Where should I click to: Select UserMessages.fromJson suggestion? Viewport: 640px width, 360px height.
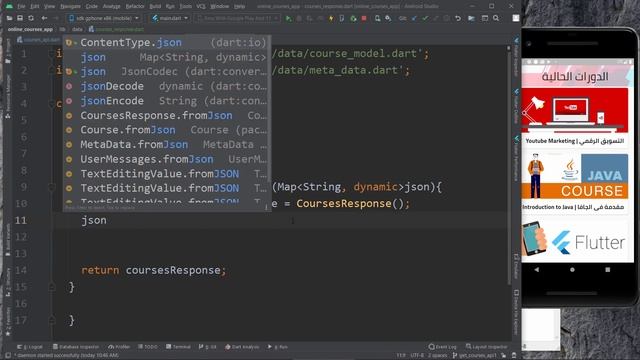pos(167,159)
